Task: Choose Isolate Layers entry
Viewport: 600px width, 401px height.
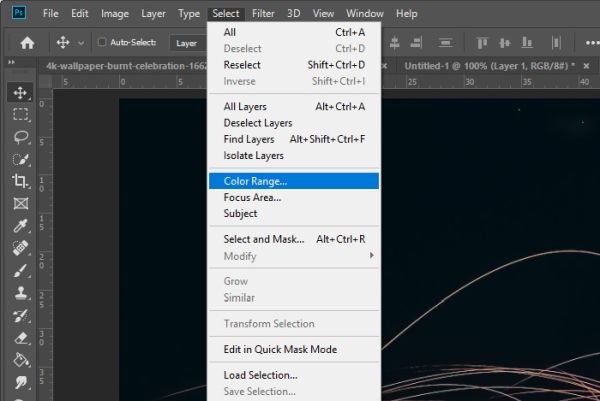Action: point(294,156)
